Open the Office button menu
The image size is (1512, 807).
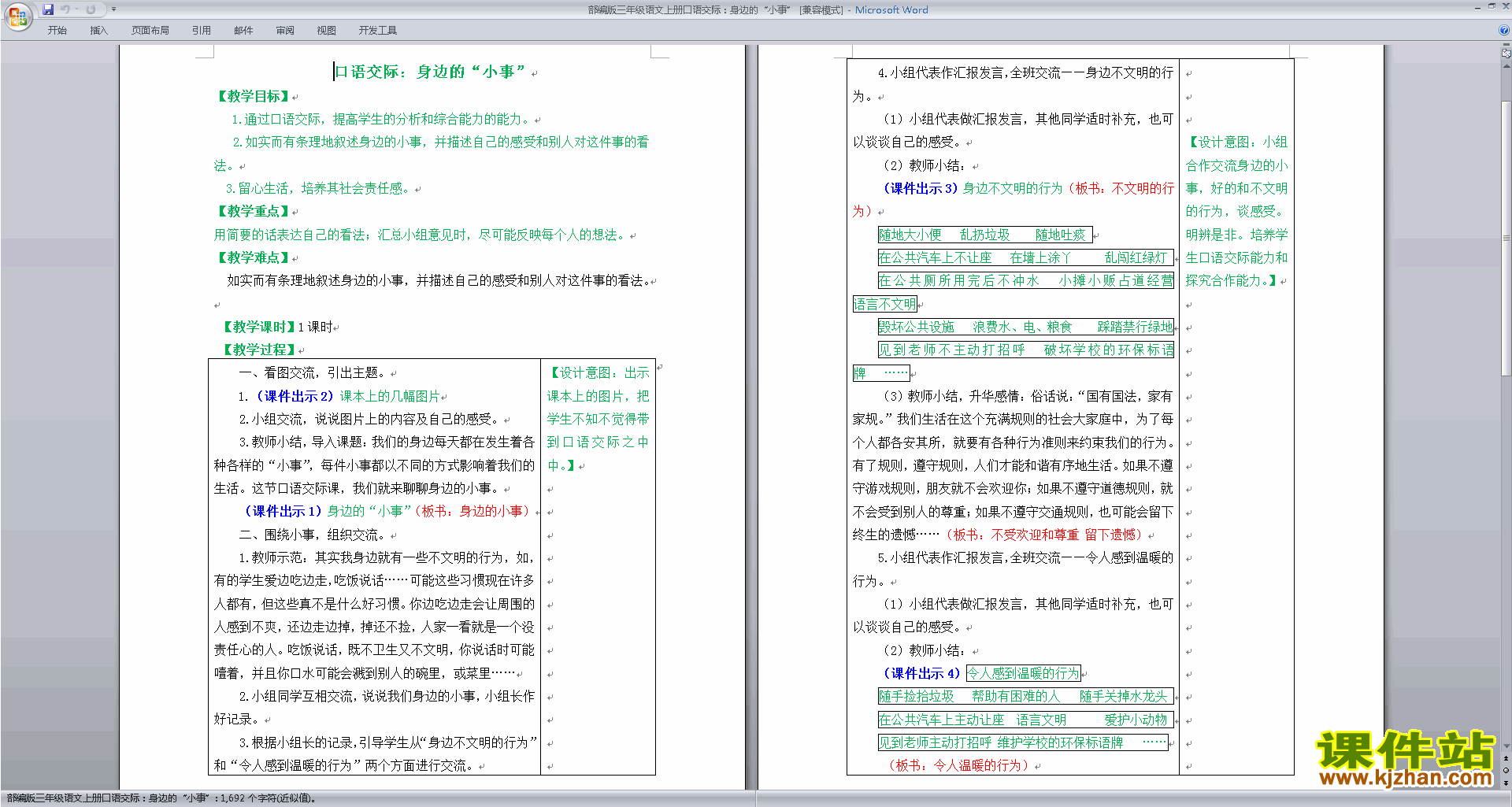(17, 16)
